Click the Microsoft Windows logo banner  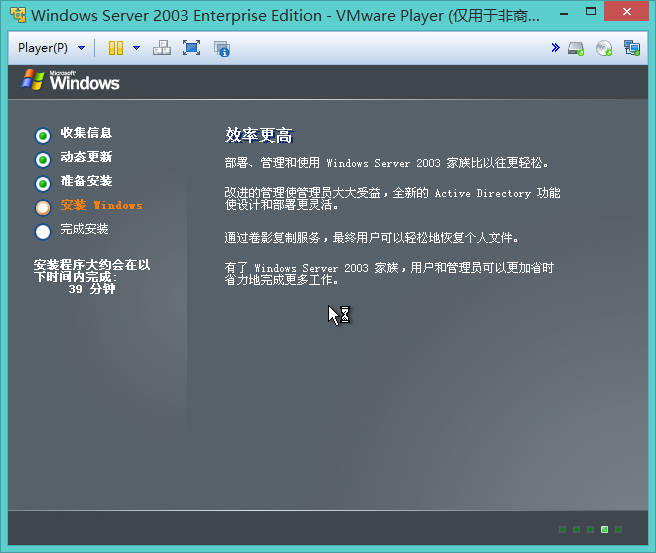[x=70, y=79]
